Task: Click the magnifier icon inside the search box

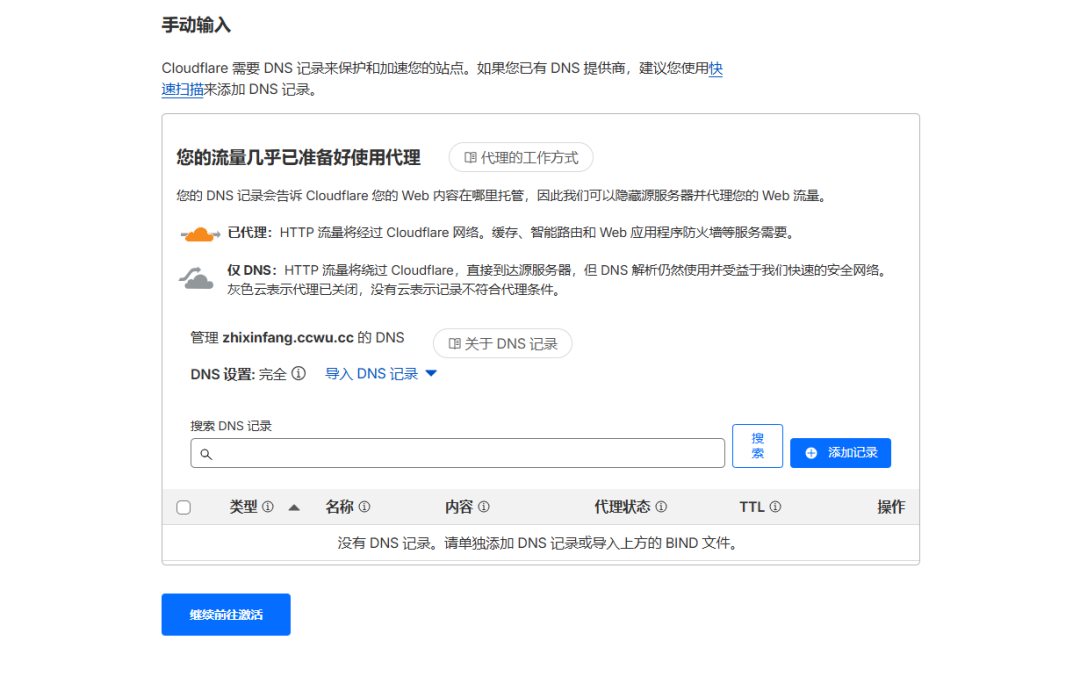Action: click(205, 452)
